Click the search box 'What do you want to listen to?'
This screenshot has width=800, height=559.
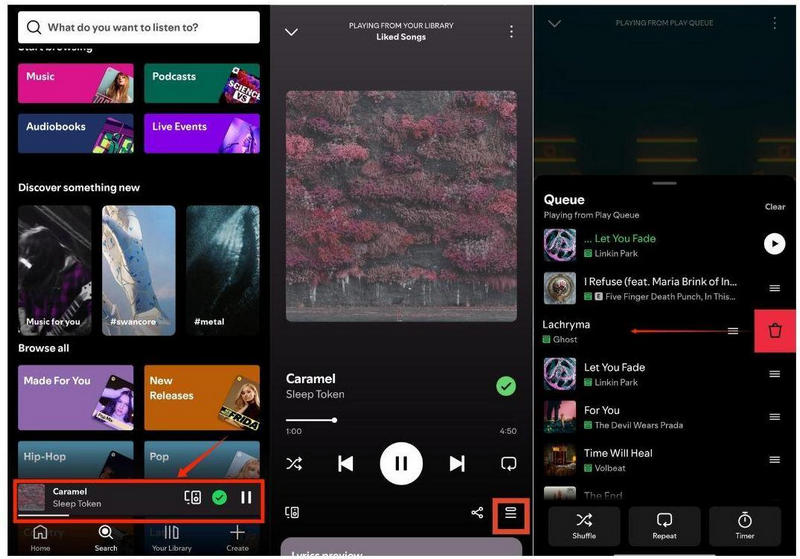click(138, 27)
